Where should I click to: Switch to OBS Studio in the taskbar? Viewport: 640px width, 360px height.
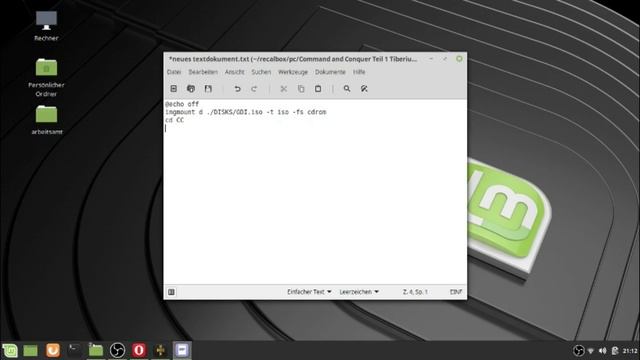pos(117,350)
